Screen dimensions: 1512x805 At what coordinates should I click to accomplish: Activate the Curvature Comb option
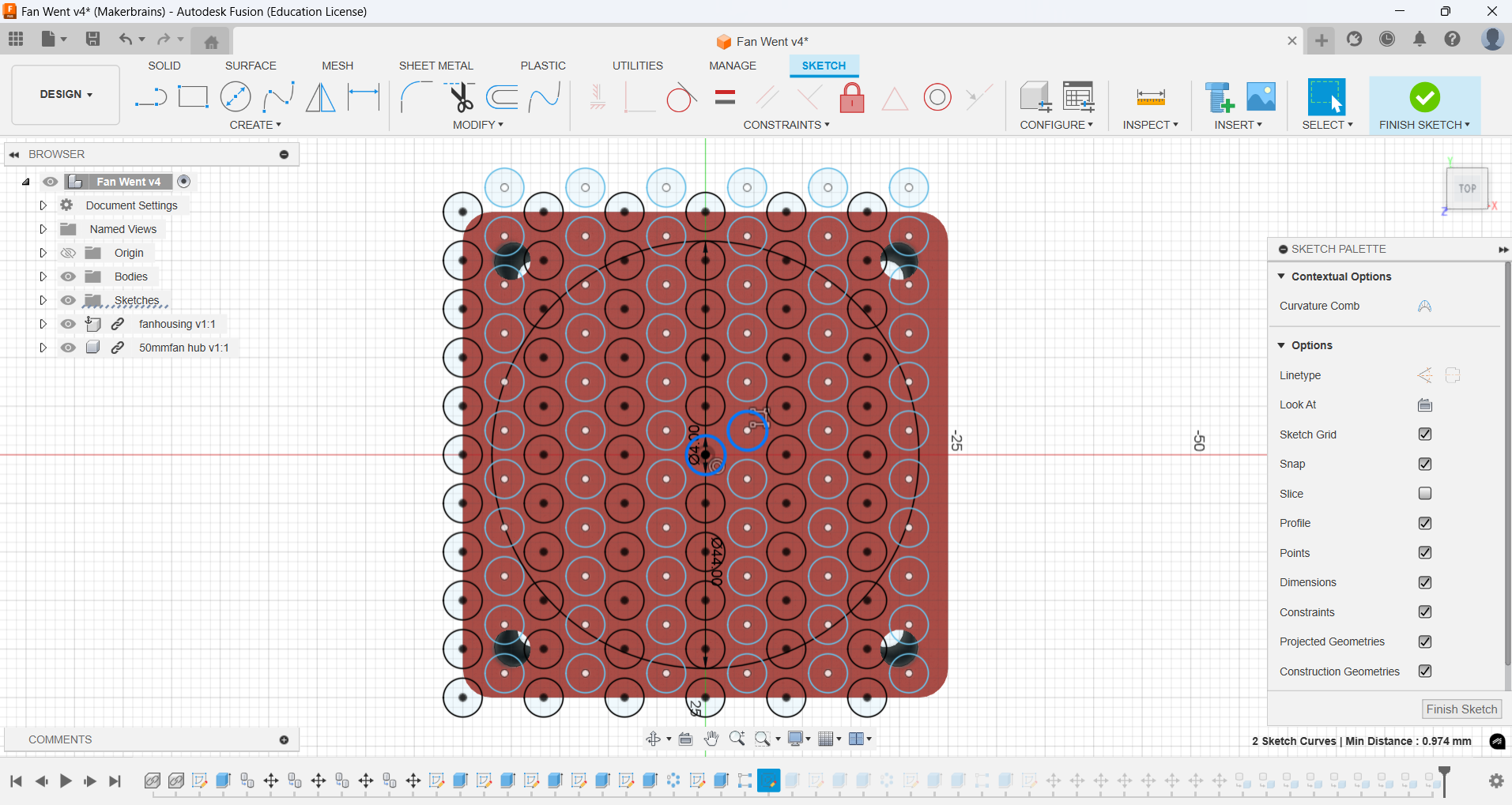pos(1424,306)
